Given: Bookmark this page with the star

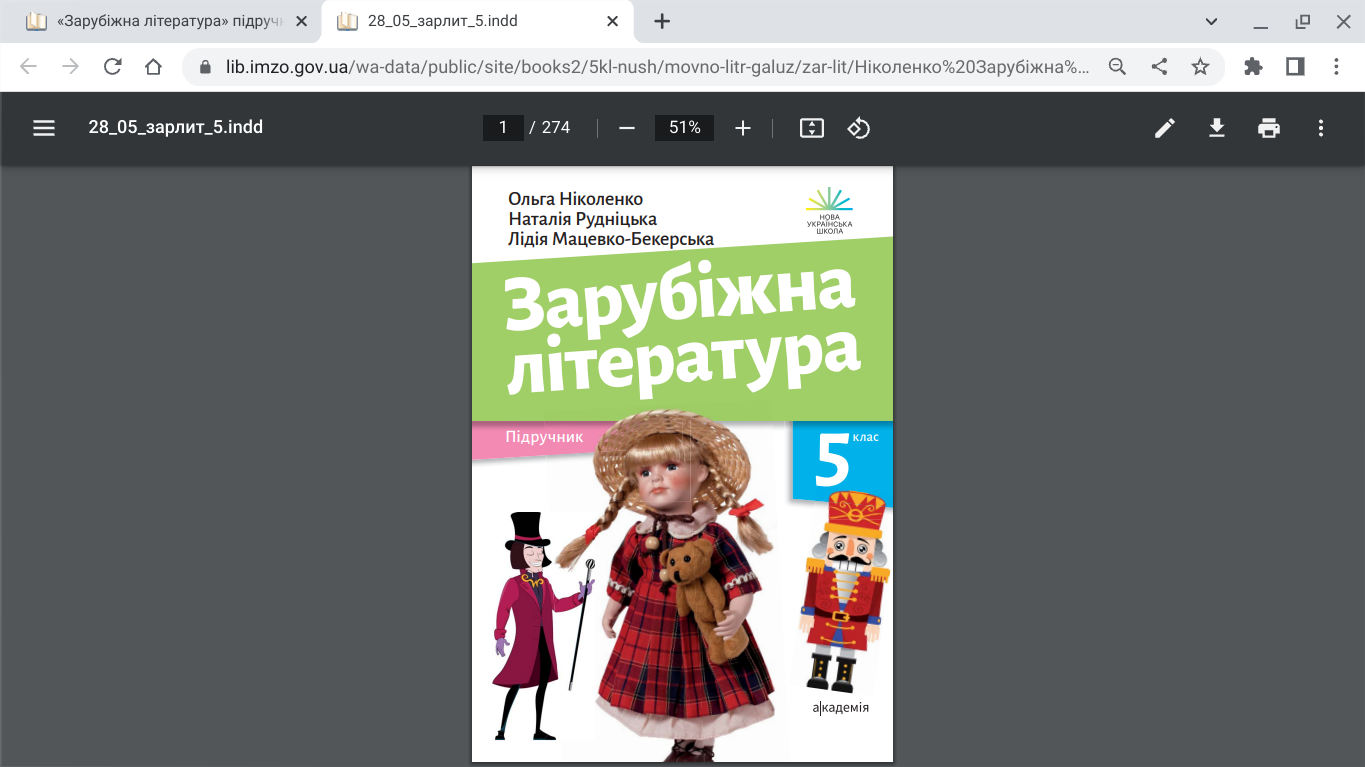Looking at the screenshot, I should (x=1200, y=67).
